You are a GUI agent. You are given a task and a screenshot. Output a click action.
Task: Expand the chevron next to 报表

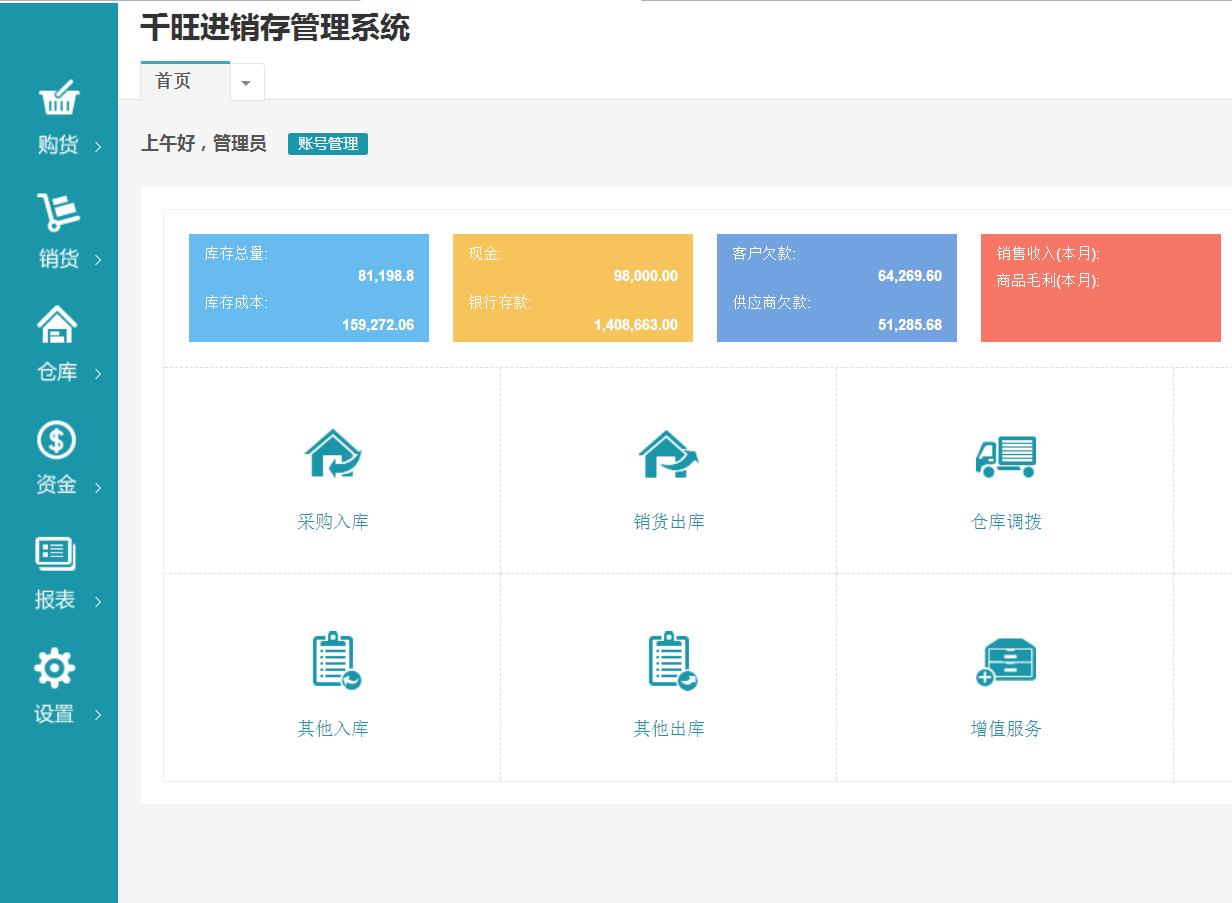point(98,602)
